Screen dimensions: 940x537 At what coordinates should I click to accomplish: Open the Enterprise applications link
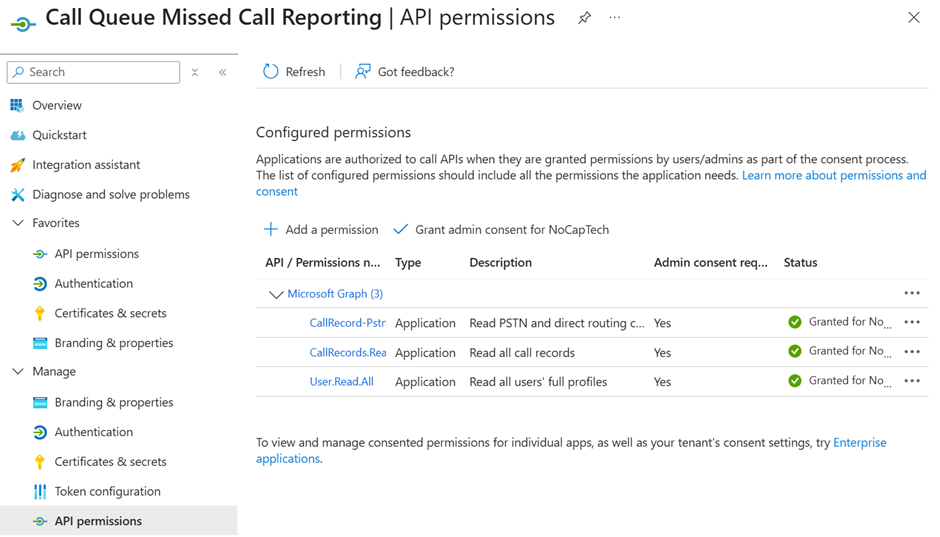[859, 442]
